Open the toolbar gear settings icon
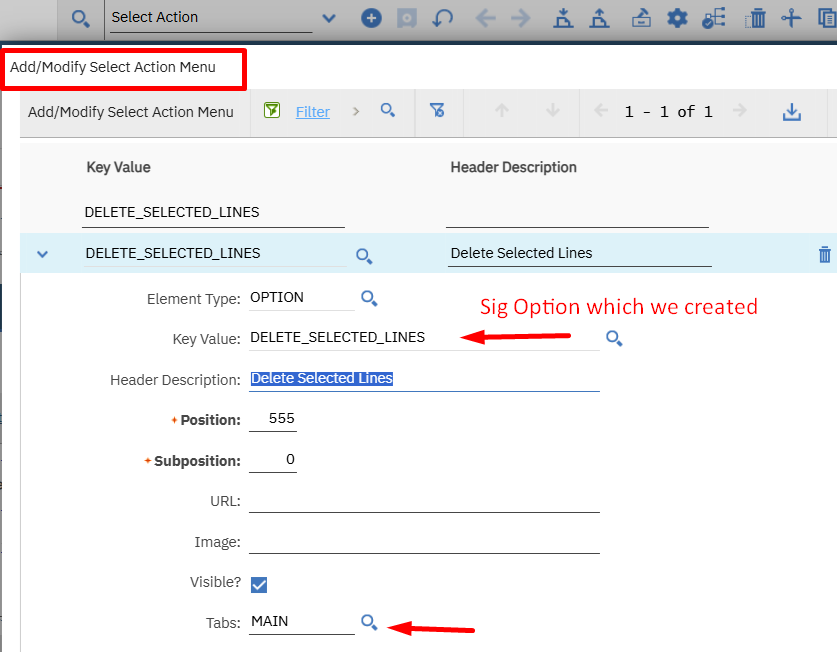This screenshot has width=837, height=652. pyautogui.click(x=678, y=17)
